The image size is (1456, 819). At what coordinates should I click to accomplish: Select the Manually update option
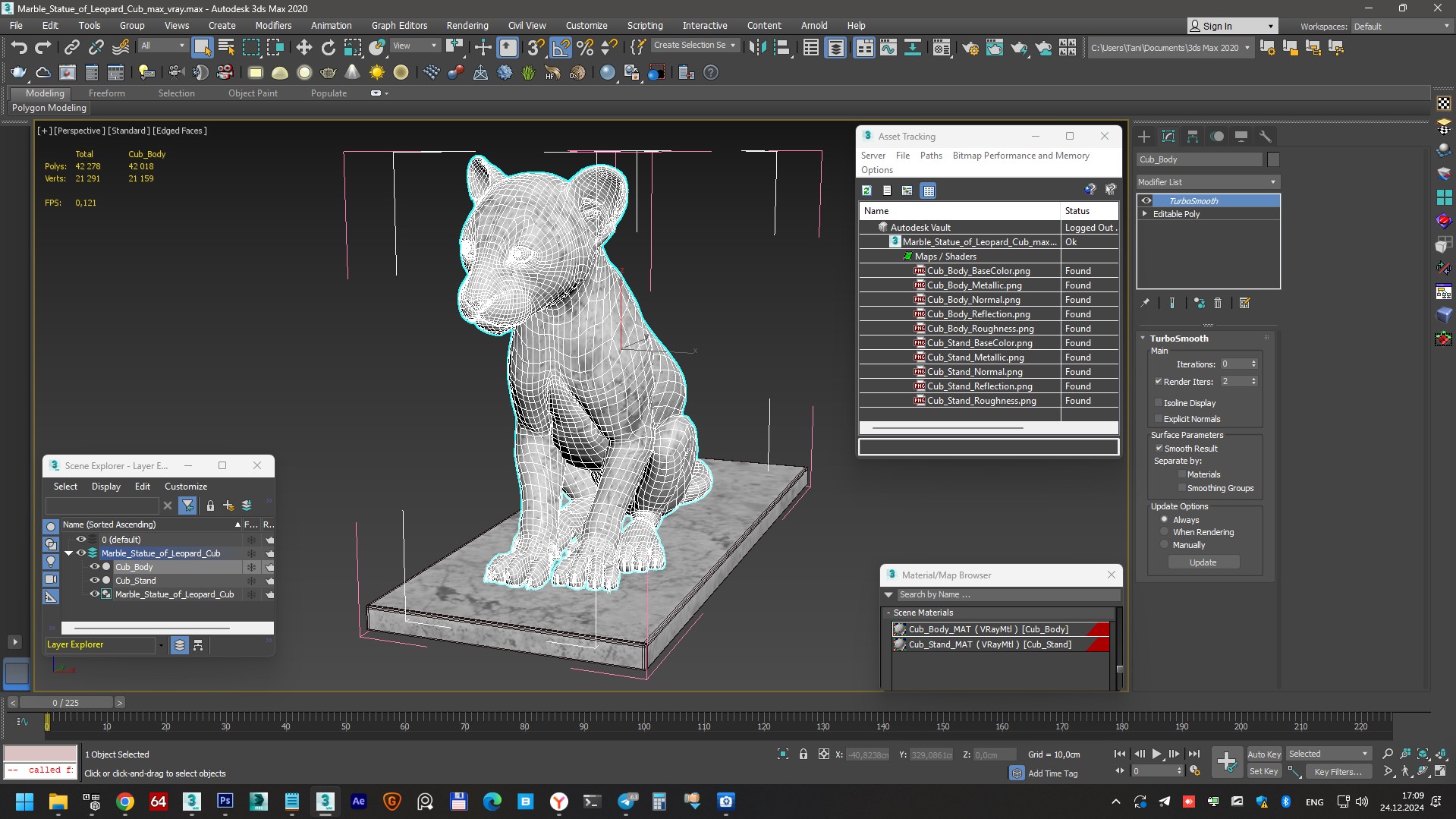1165,545
